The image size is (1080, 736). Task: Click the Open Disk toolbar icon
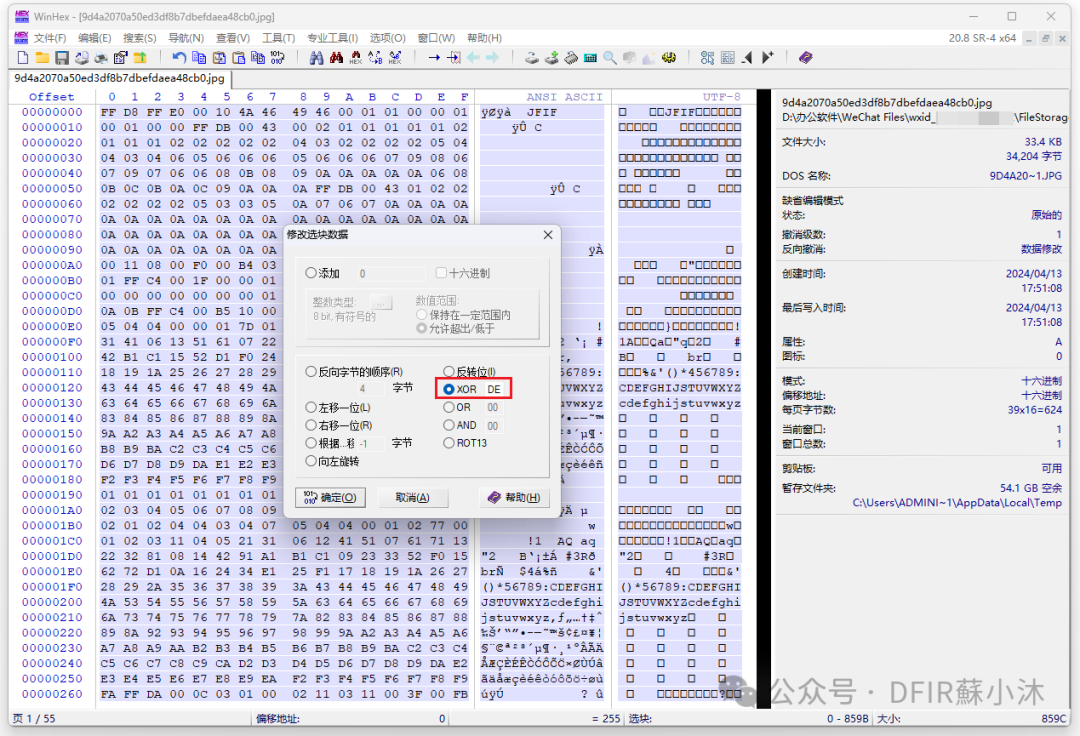click(532, 58)
